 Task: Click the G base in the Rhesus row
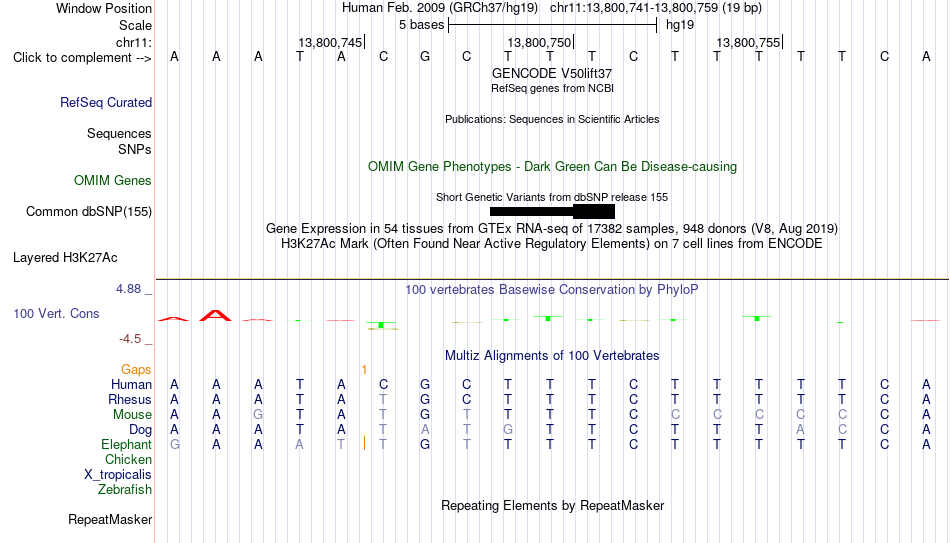[x=425, y=400]
